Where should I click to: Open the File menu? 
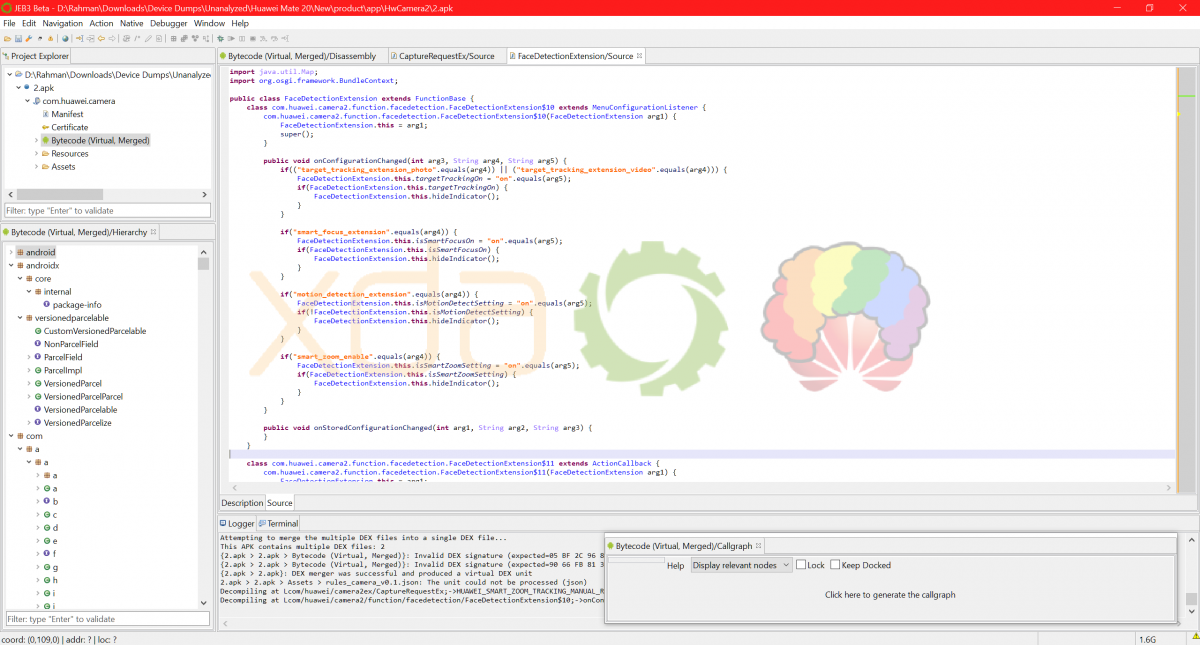[9, 23]
